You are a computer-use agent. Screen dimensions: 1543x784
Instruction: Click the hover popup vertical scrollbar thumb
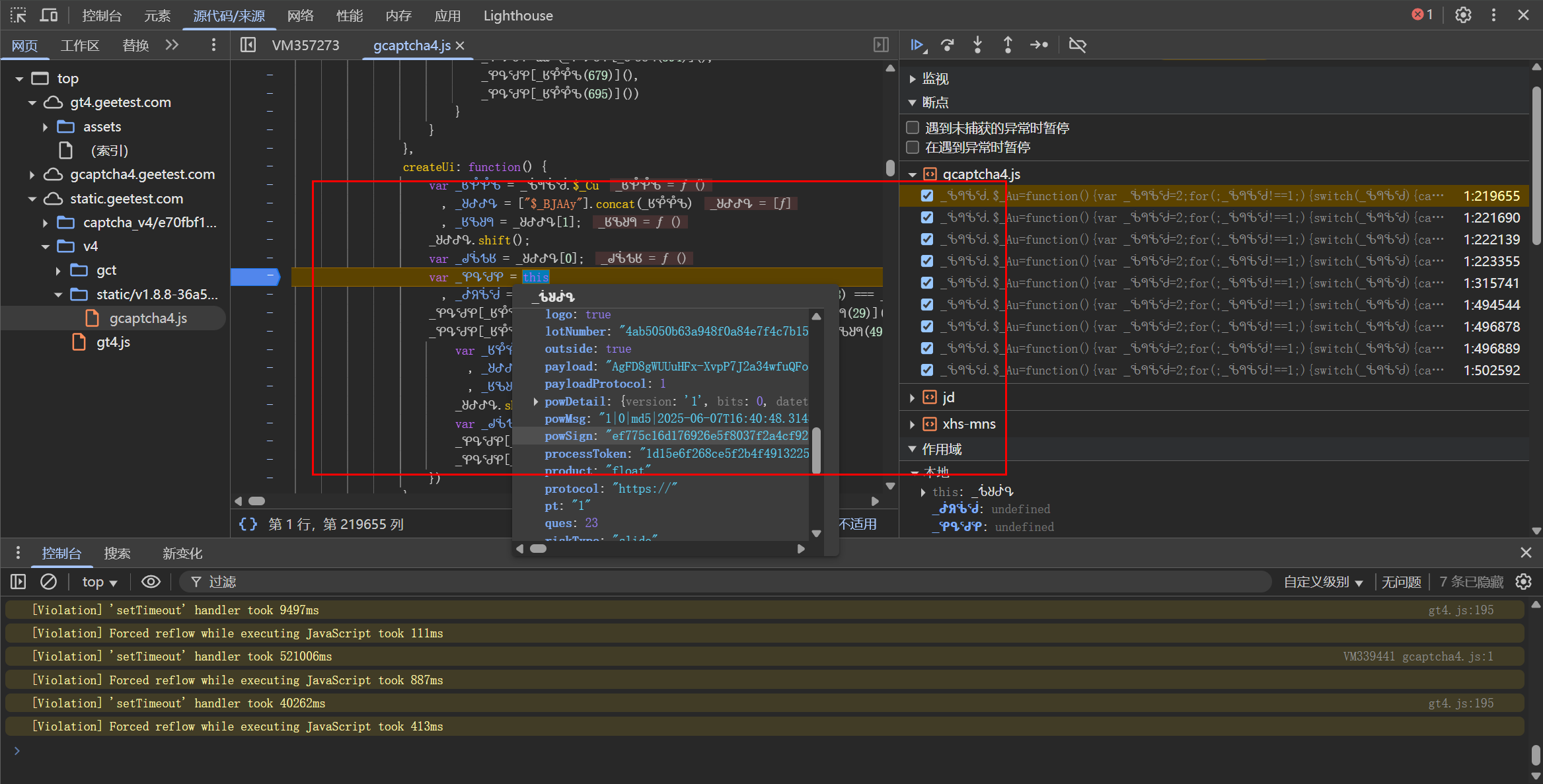pos(817,450)
